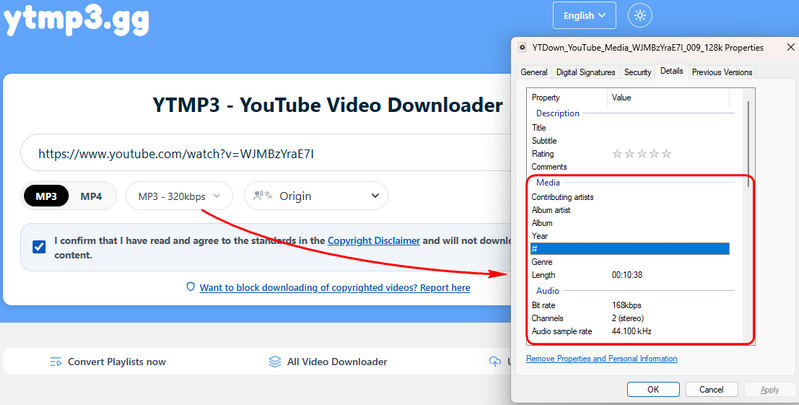Open the English language dropdown

584,16
